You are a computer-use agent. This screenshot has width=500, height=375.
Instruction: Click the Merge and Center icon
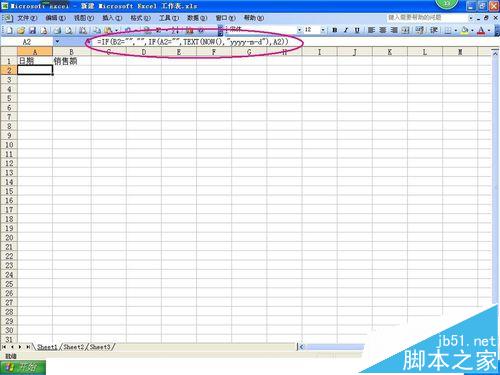[405, 30]
